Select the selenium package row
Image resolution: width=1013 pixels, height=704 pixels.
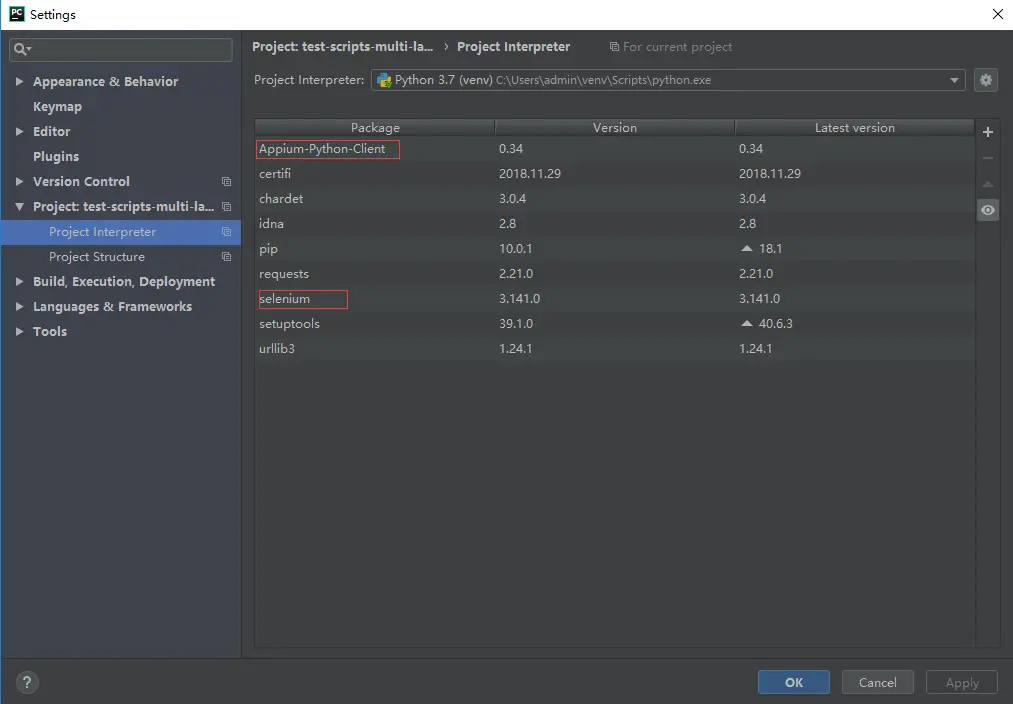[x=614, y=299]
